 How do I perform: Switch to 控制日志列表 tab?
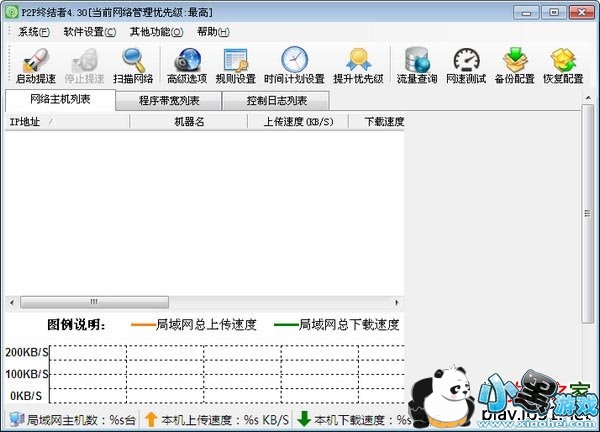[x=276, y=101]
